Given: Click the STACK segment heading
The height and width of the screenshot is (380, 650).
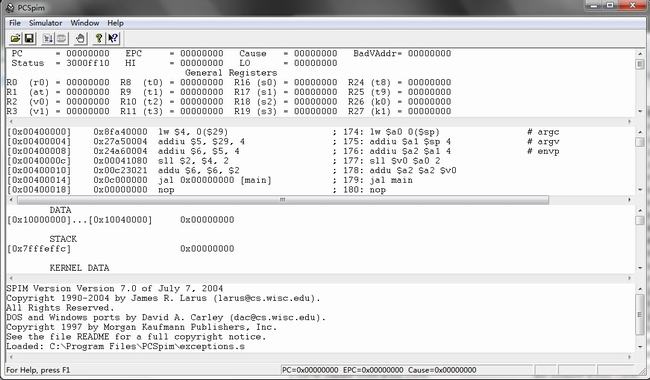Looking at the screenshot, I should coord(63,239).
